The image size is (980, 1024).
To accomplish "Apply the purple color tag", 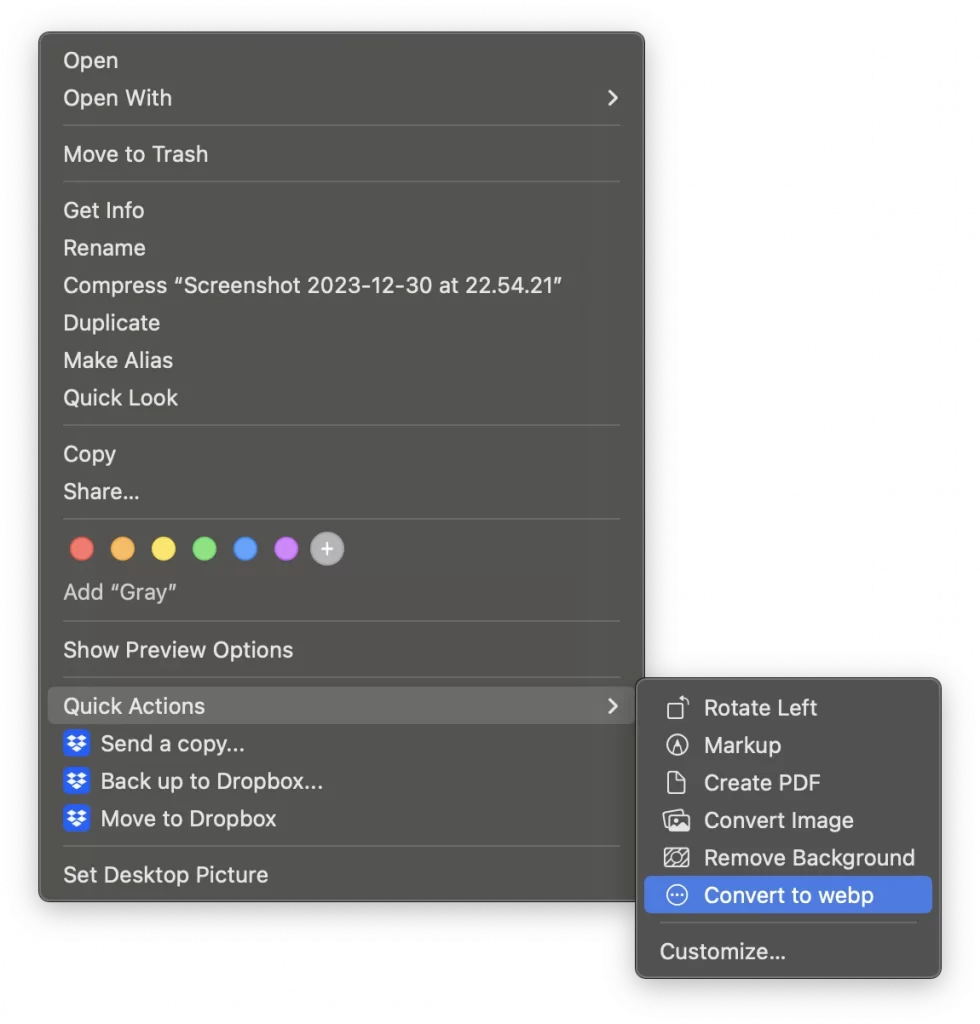I will pyautogui.click(x=286, y=549).
